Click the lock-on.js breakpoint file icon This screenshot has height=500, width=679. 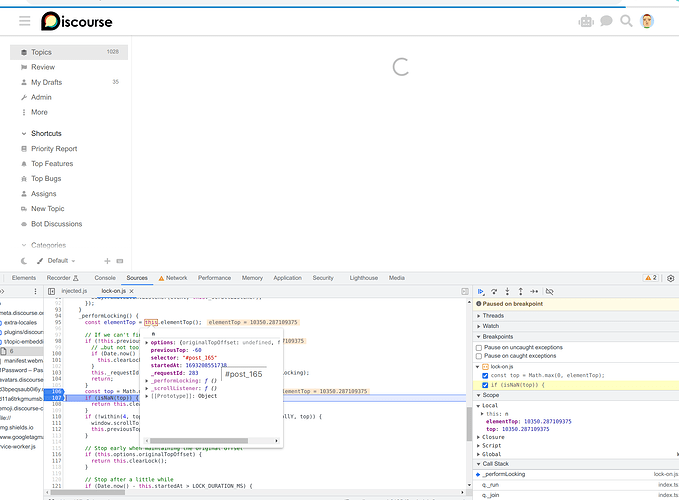(485, 367)
